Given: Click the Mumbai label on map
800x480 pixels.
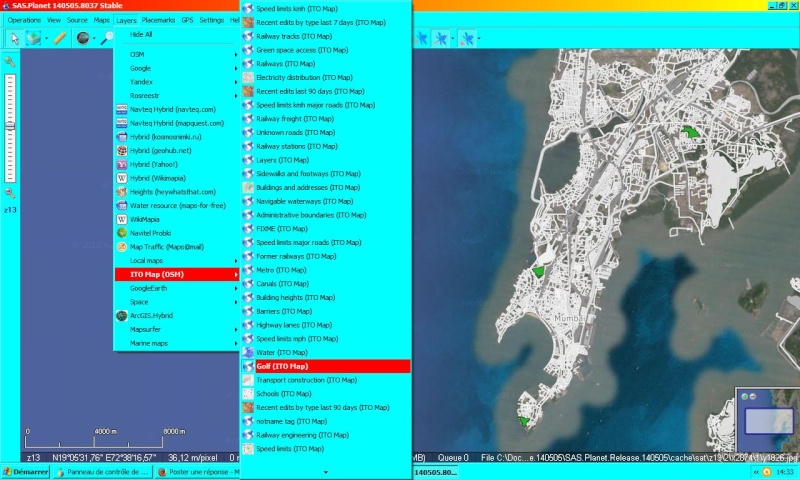Looking at the screenshot, I should click(569, 318).
